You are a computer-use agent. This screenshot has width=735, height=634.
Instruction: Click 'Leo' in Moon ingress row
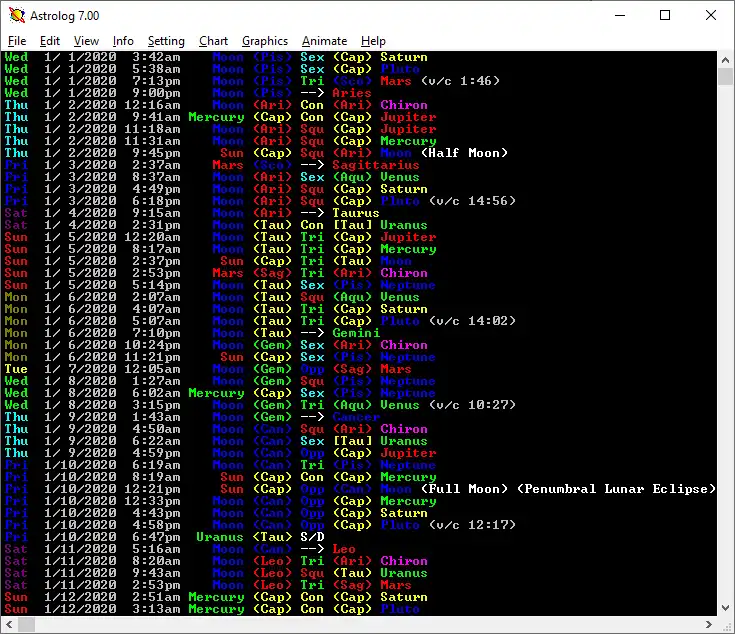point(344,549)
